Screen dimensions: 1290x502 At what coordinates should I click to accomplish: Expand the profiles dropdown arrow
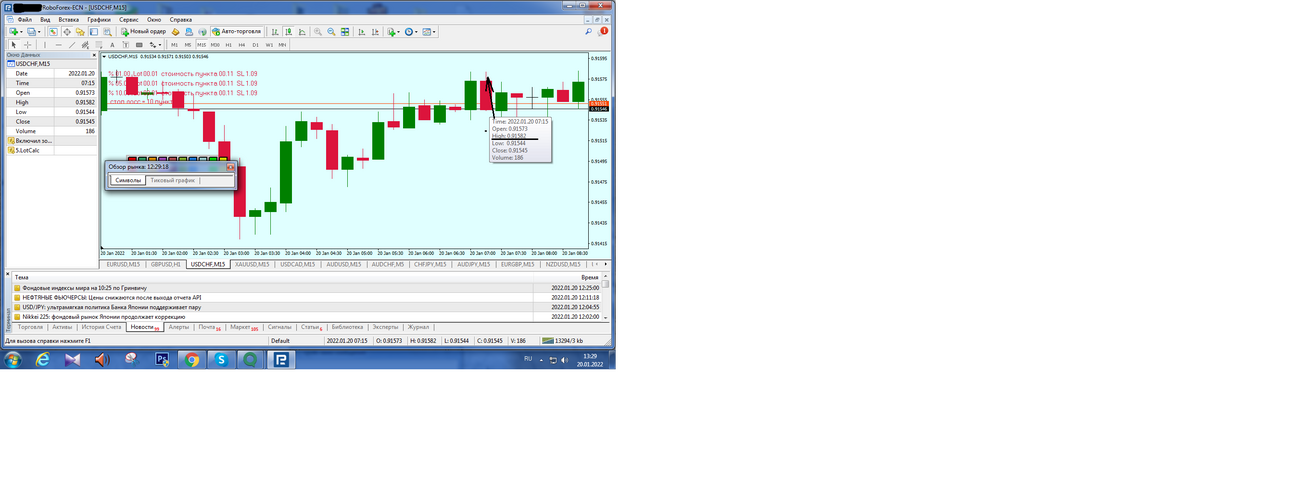pos(39,31)
